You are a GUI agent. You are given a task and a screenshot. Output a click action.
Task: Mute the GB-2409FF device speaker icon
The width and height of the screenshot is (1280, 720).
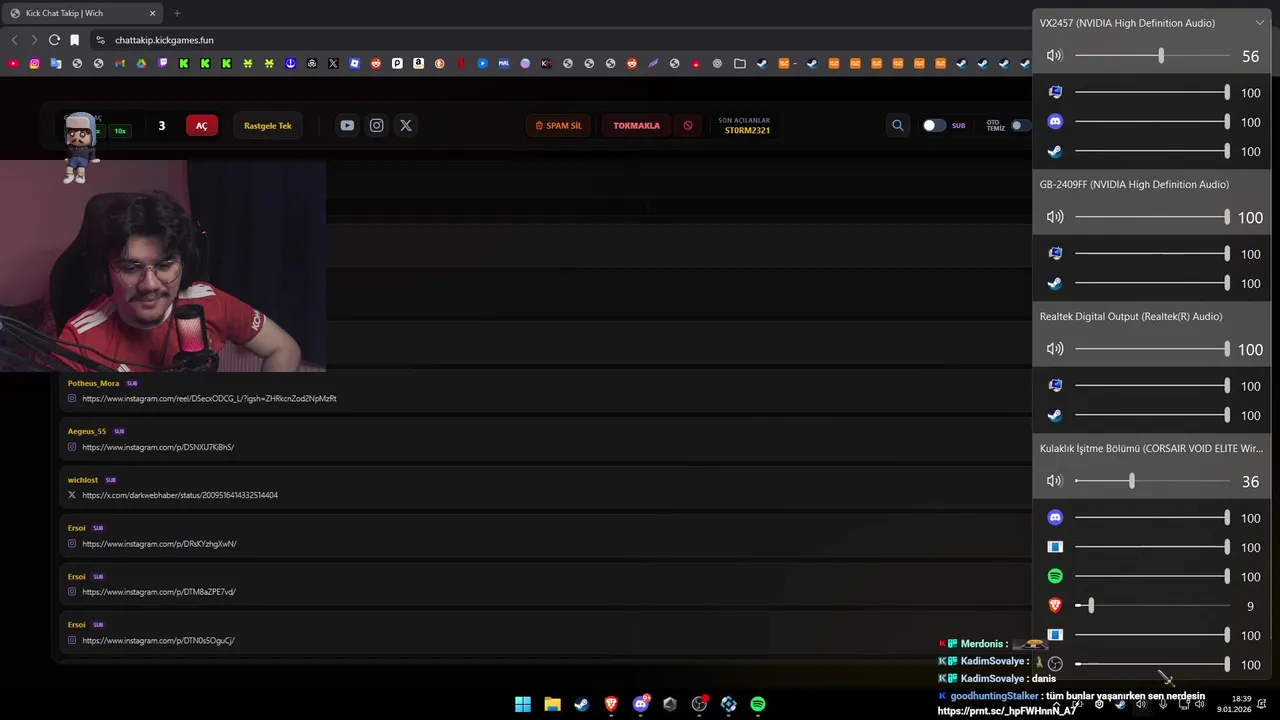(1055, 217)
